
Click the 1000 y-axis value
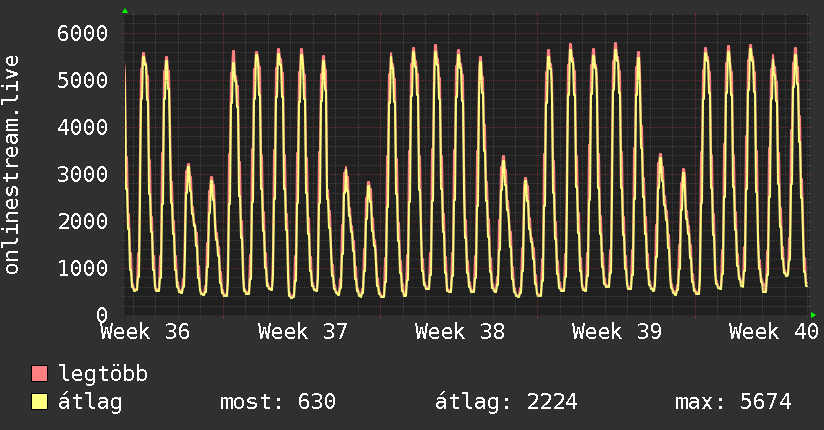83,268
